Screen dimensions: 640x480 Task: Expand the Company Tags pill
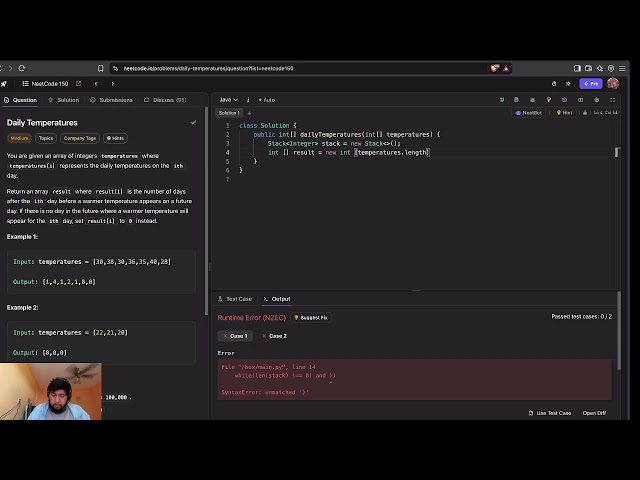point(80,138)
